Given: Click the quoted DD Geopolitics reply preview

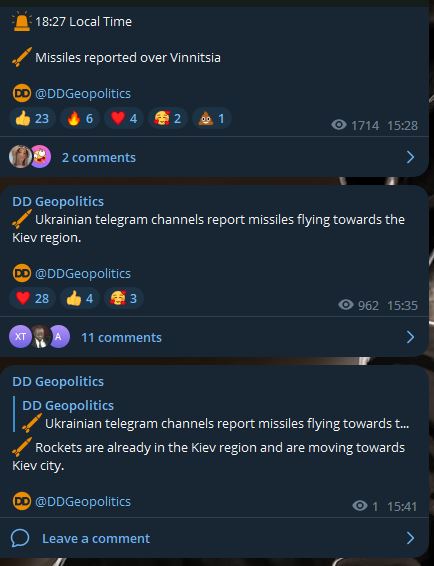Looking at the screenshot, I should point(213,414).
